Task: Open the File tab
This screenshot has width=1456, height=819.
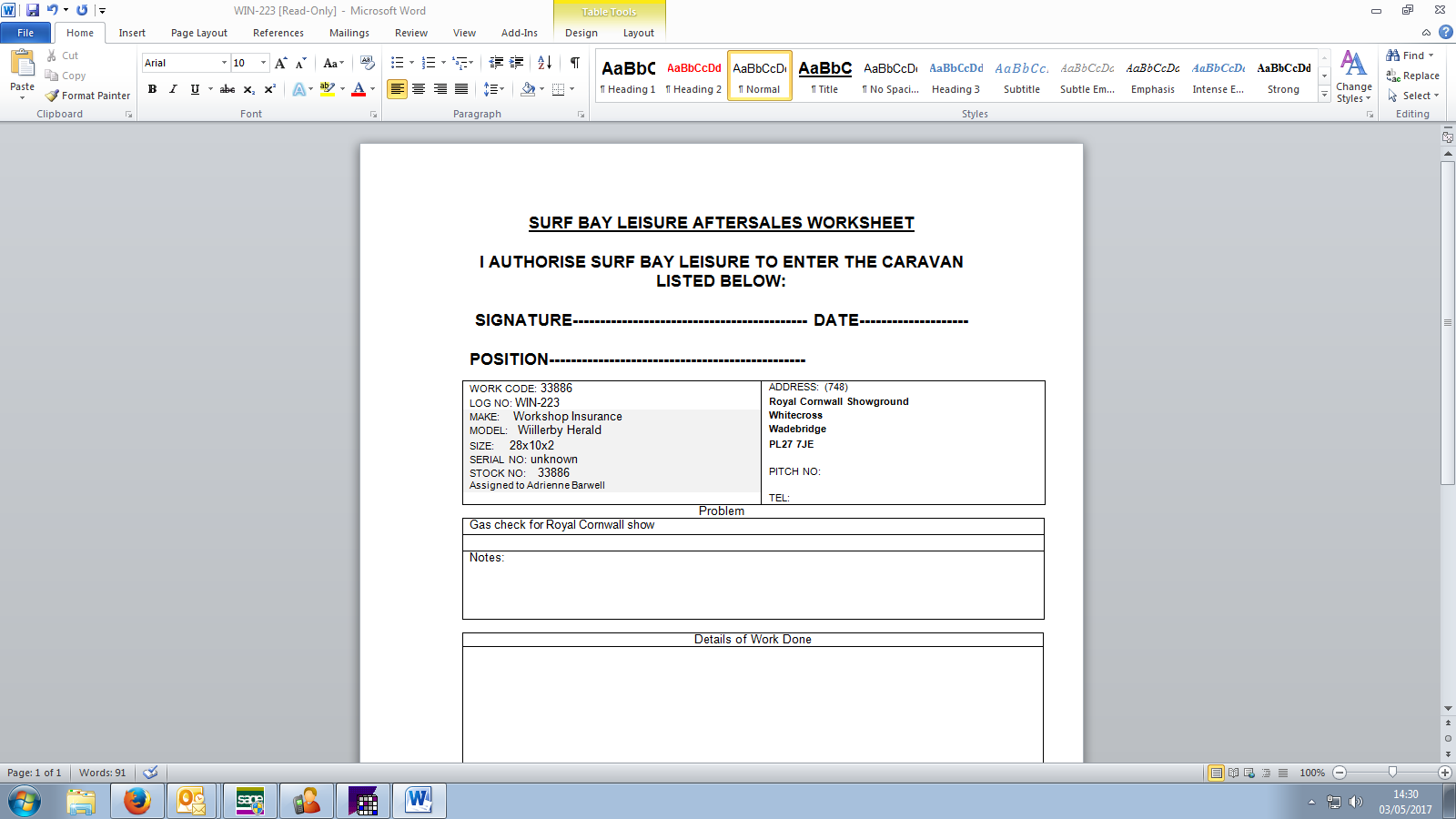Action: [x=25, y=33]
